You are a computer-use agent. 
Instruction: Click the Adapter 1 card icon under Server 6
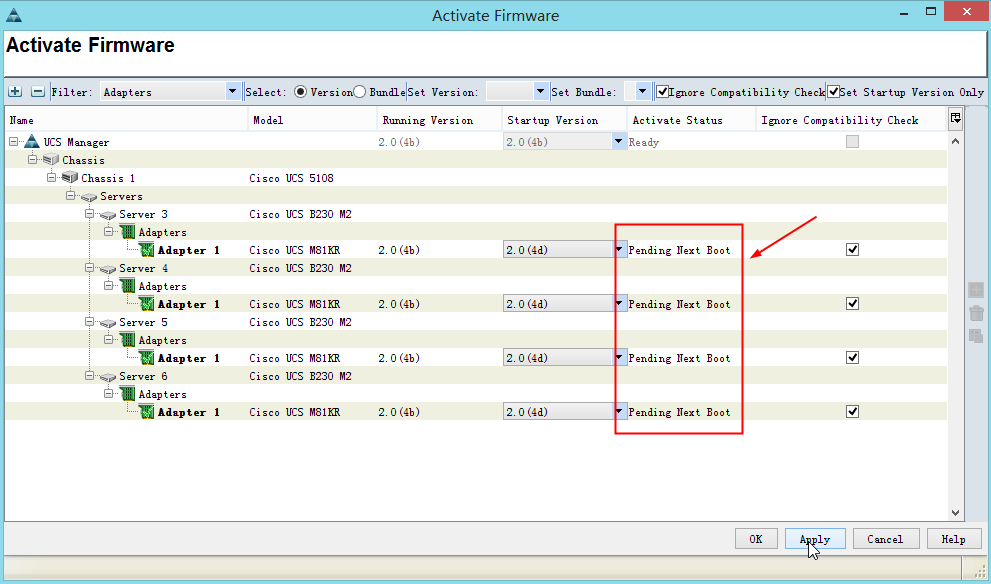click(147, 412)
